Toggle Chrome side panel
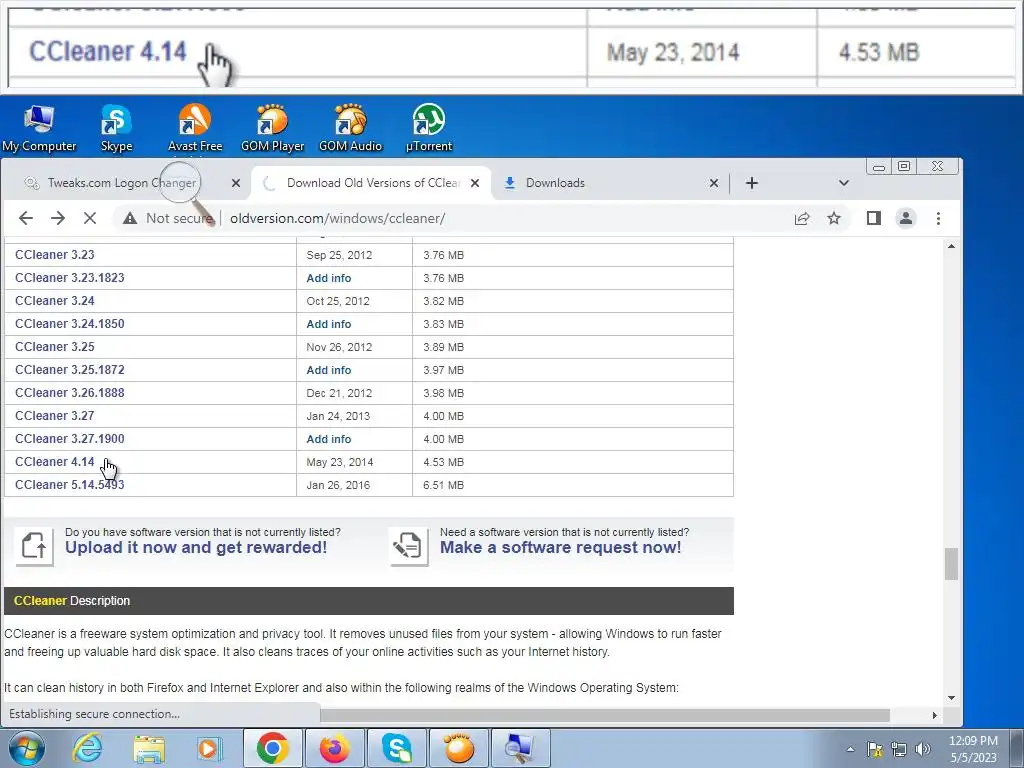Screen dimensions: 1024x768 pos(874,218)
